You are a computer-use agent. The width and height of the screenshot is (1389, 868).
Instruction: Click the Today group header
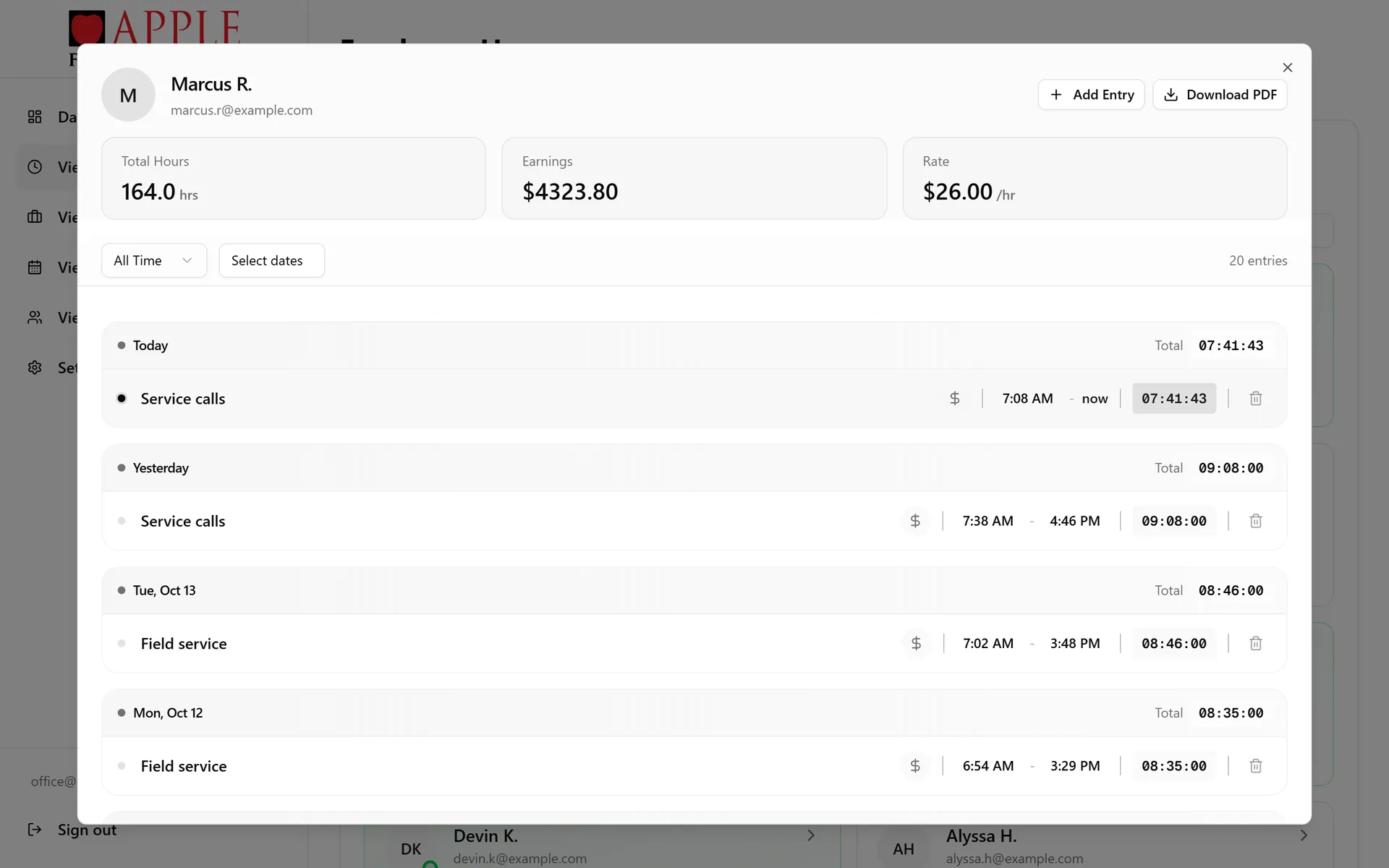(694, 346)
